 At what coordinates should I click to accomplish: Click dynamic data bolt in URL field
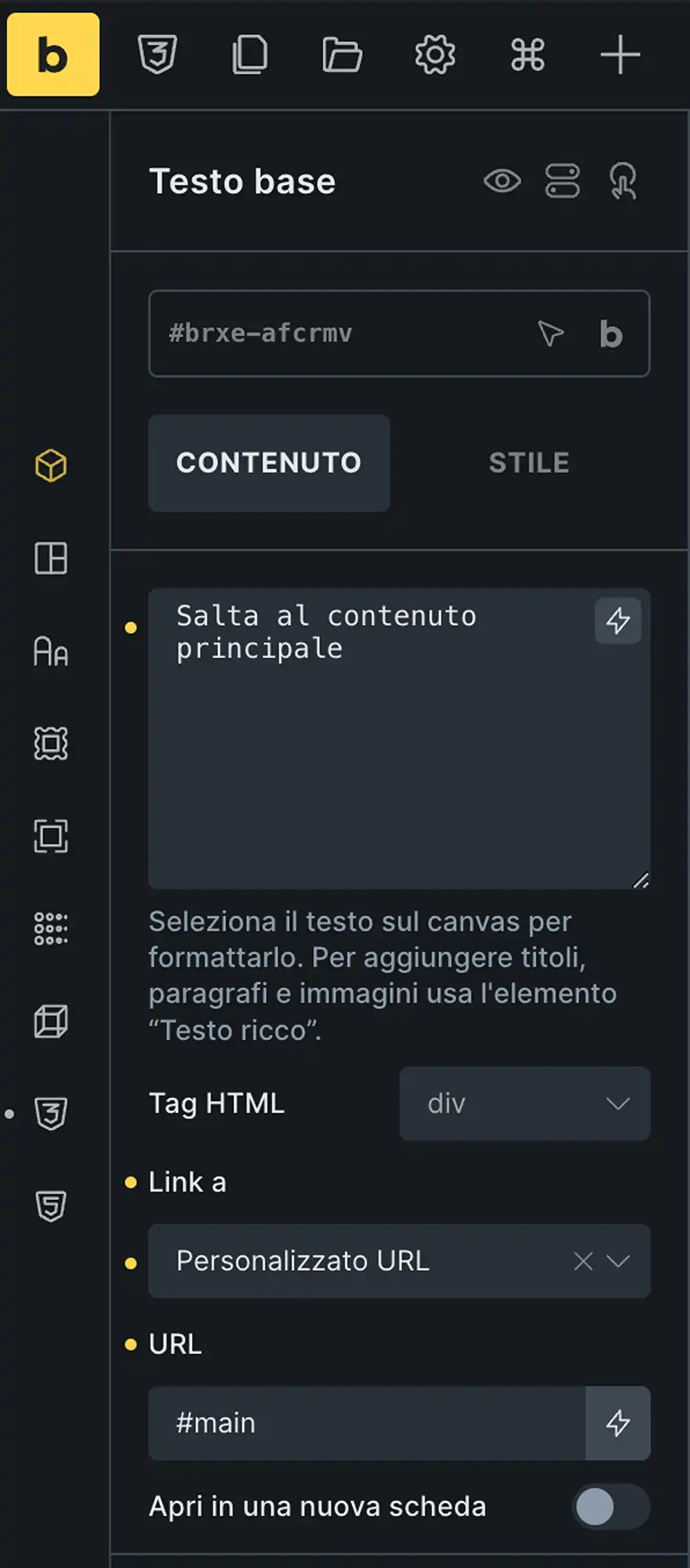[x=618, y=1423]
